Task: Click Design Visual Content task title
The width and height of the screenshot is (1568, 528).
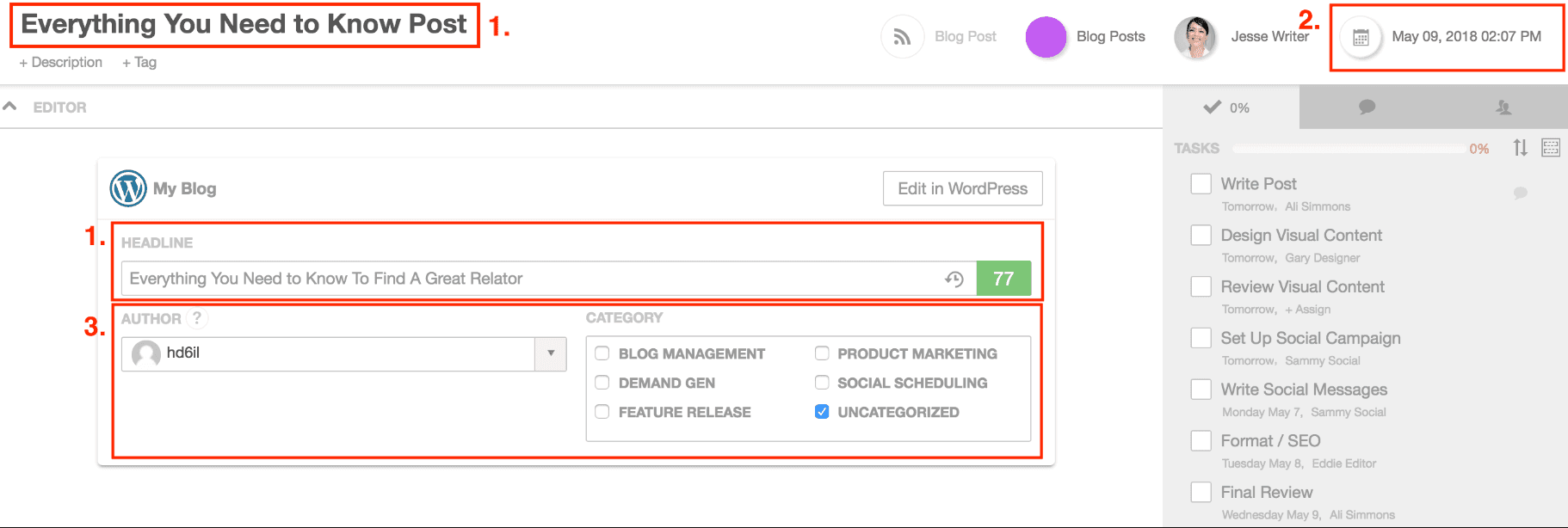Action: point(1301,235)
